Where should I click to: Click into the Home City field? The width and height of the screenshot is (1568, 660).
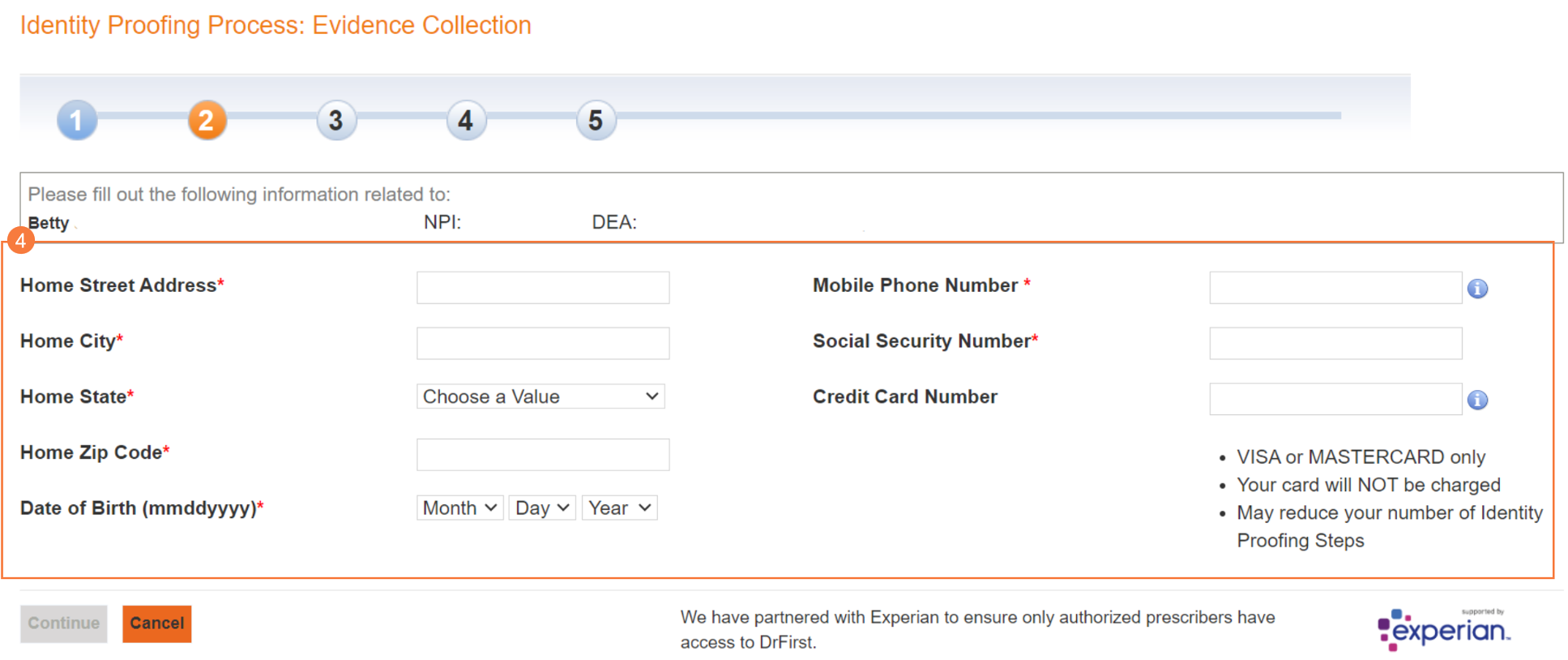click(543, 343)
